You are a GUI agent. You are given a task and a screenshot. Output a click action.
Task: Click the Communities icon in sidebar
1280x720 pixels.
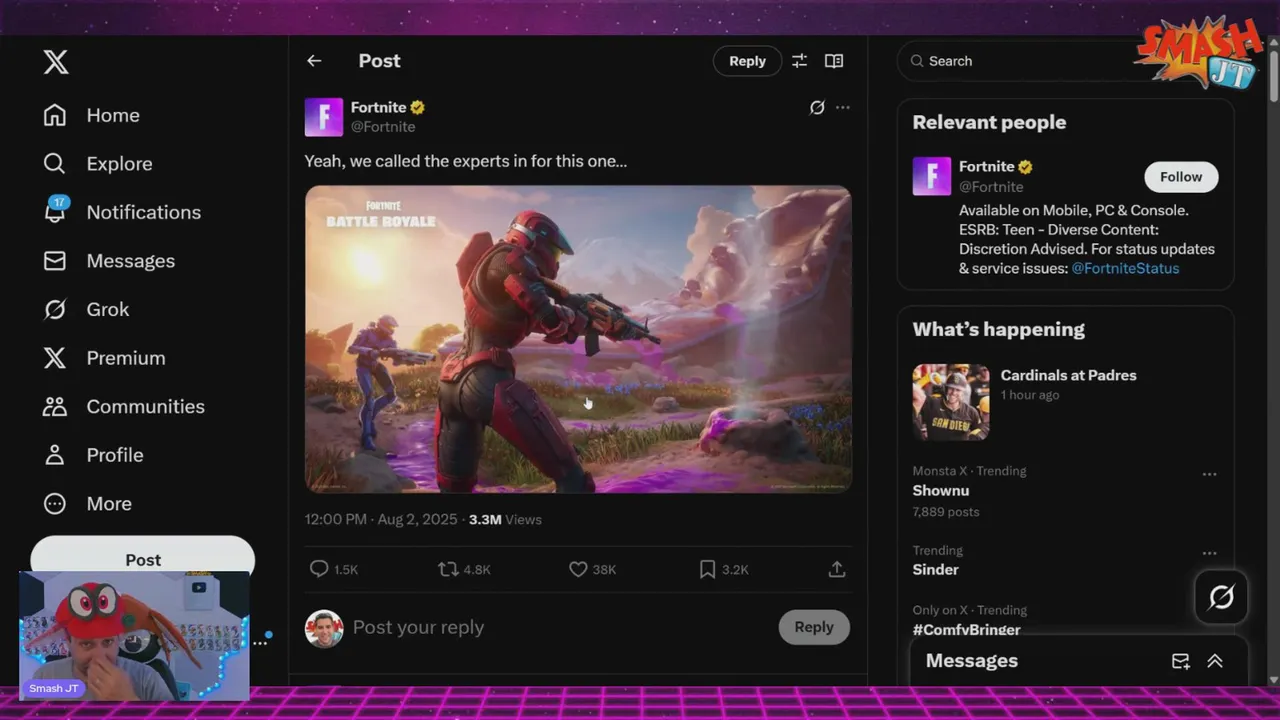point(55,406)
